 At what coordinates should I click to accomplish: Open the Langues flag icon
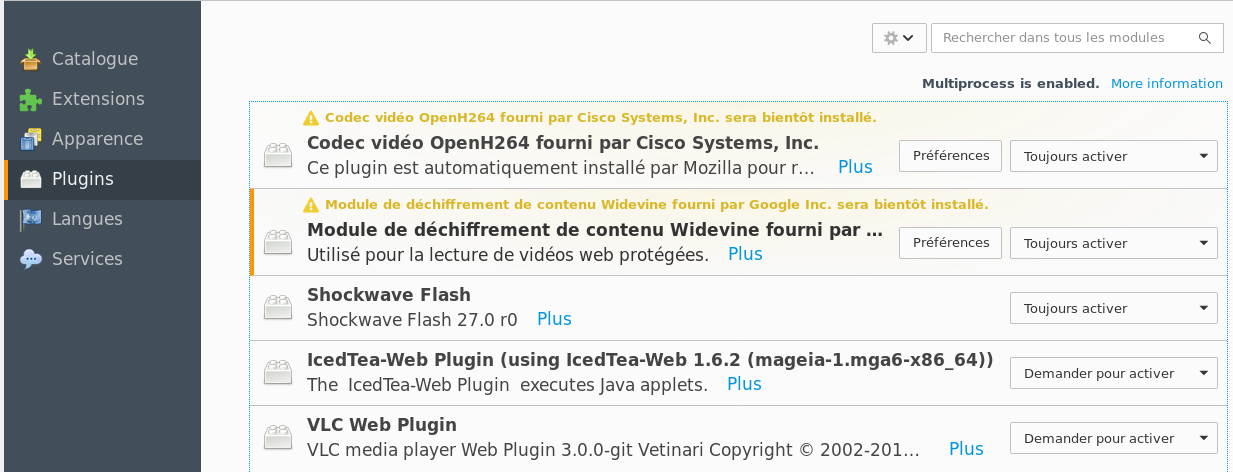(x=31, y=219)
